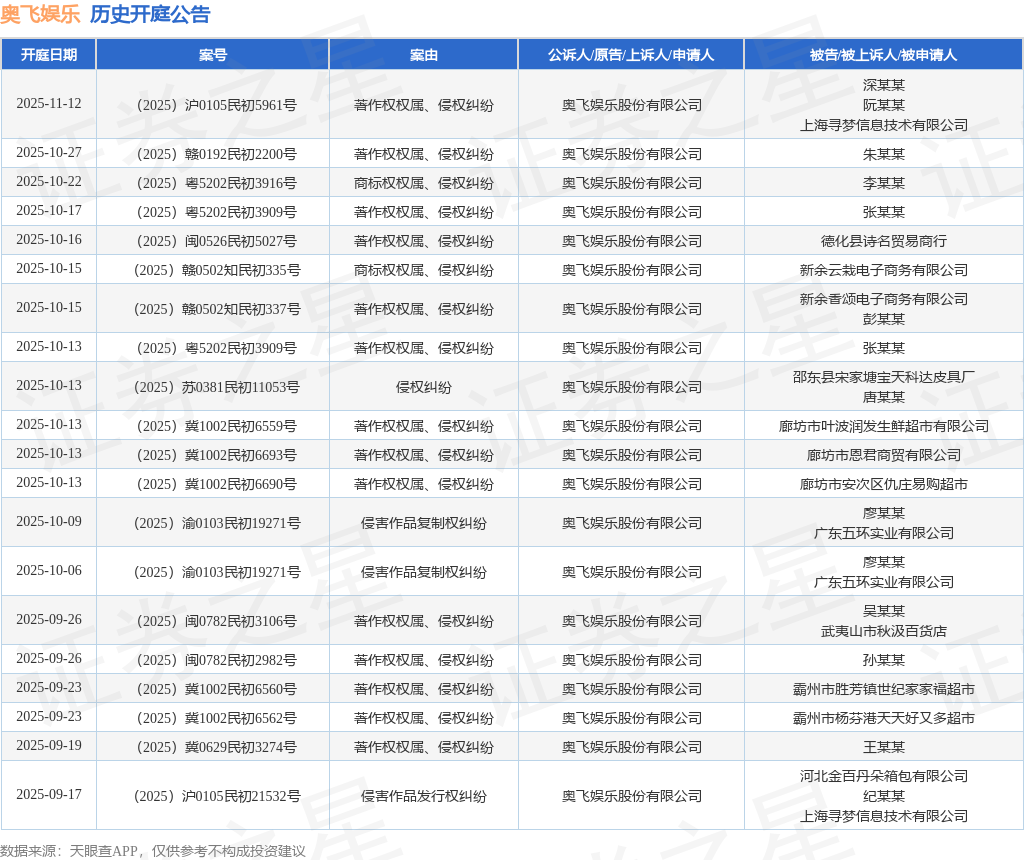Click case number 闽0782民初3106号
The image size is (1024, 860).
point(216,621)
